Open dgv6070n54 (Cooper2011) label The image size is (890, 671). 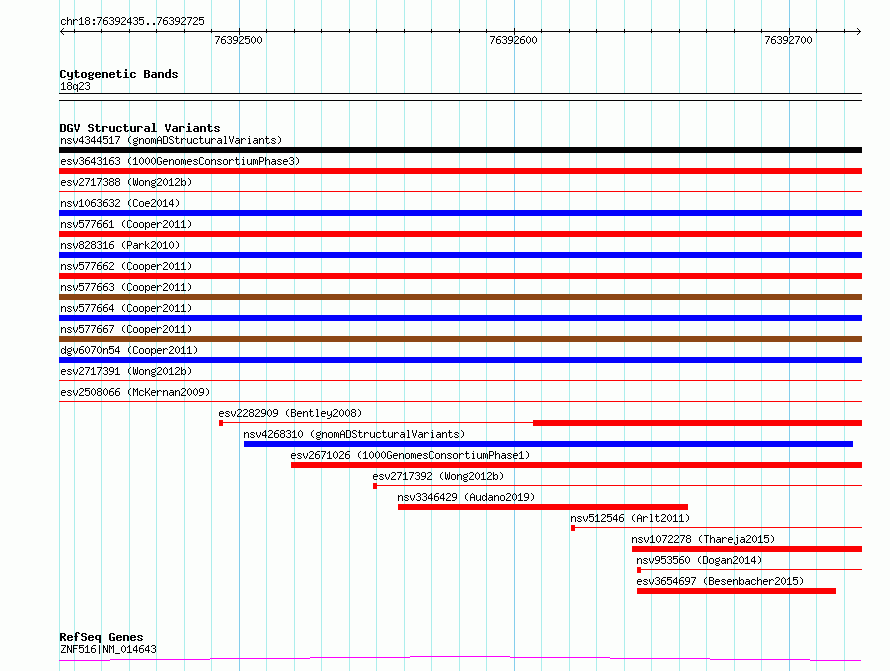point(129,350)
